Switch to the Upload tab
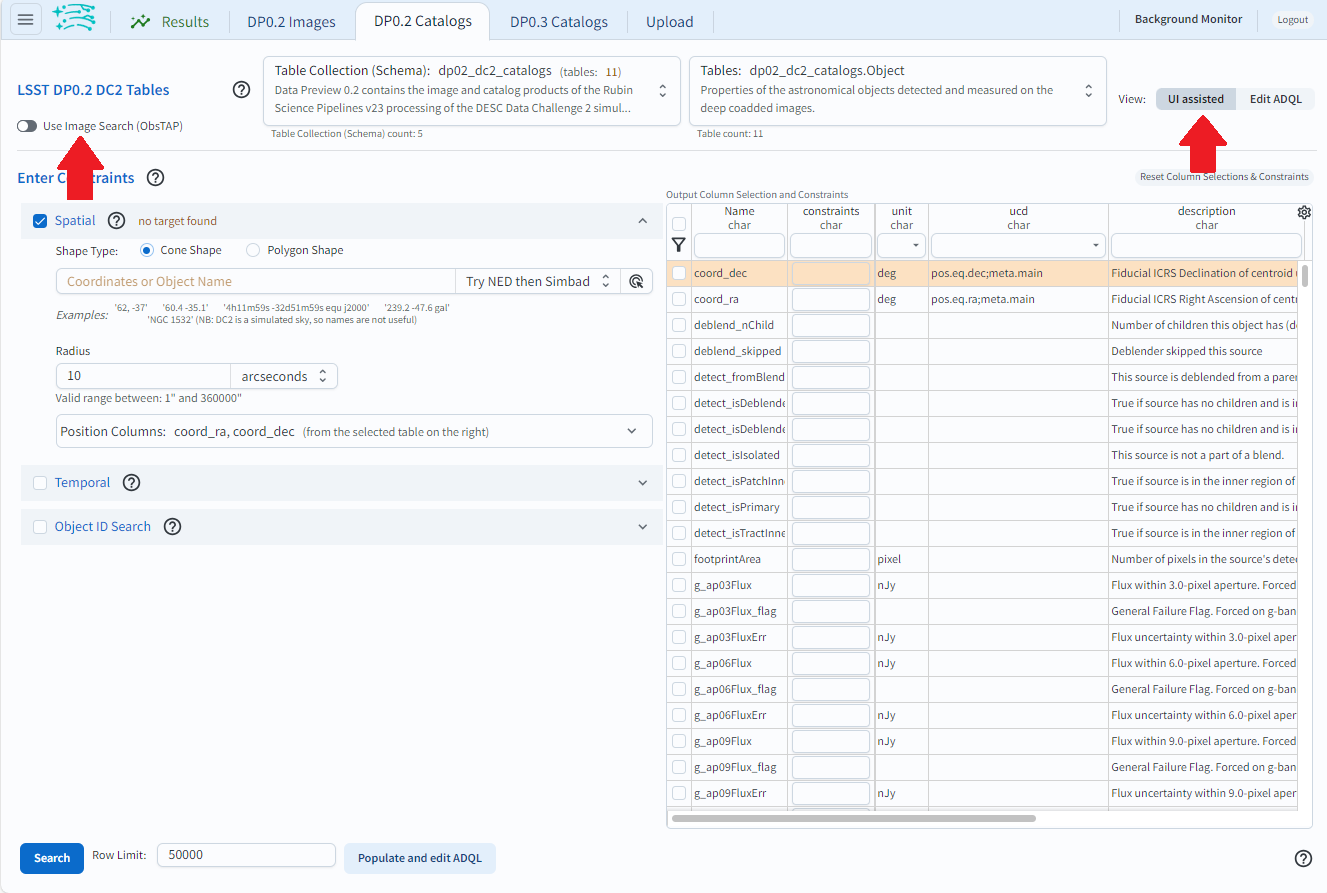The width and height of the screenshot is (1327, 893). tap(669, 20)
